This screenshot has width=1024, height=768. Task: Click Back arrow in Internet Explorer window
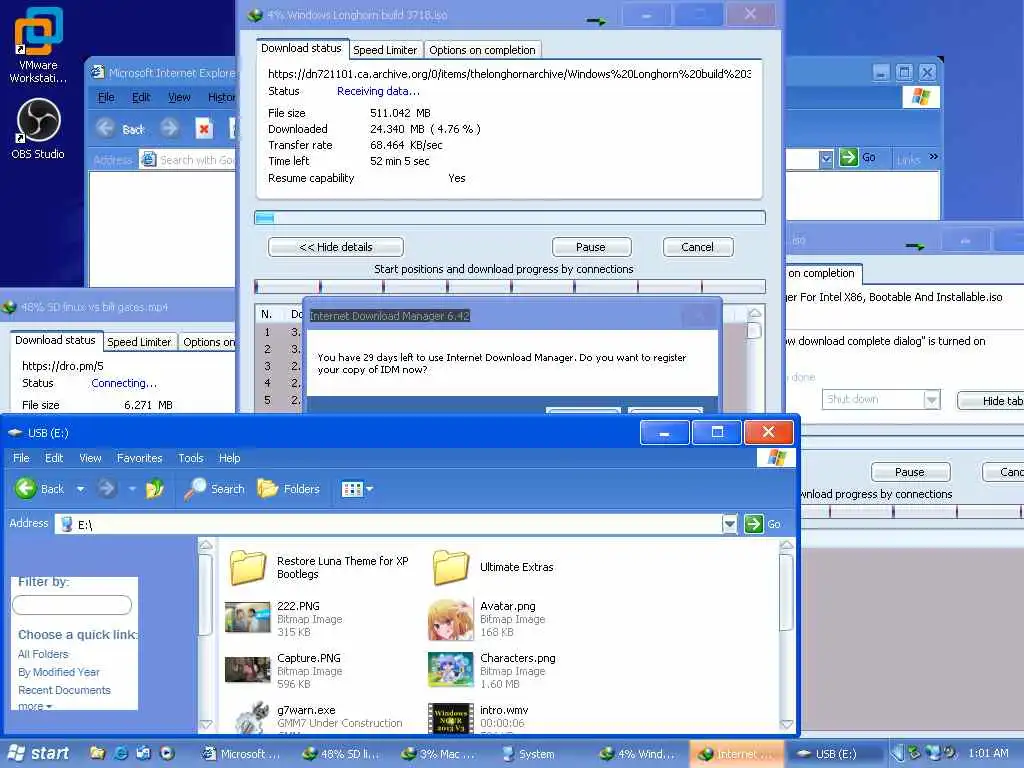[x=106, y=128]
